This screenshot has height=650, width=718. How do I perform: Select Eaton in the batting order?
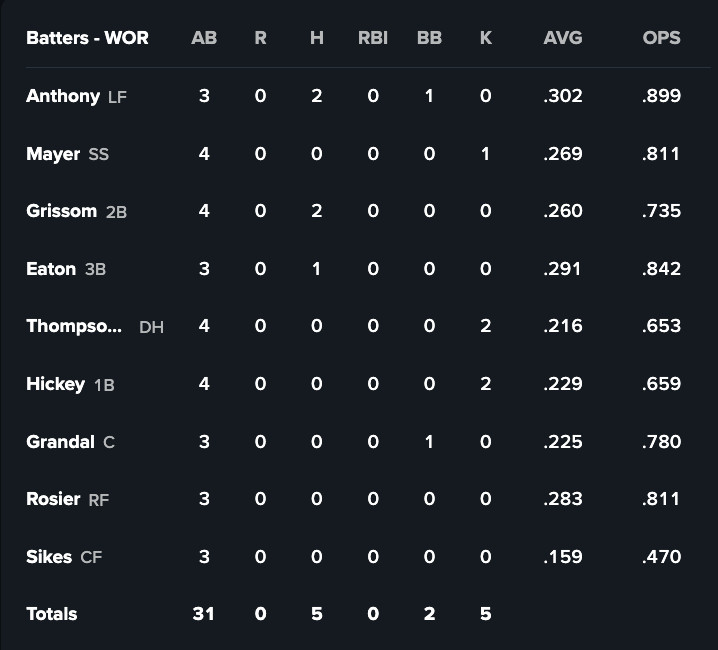[51, 269]
